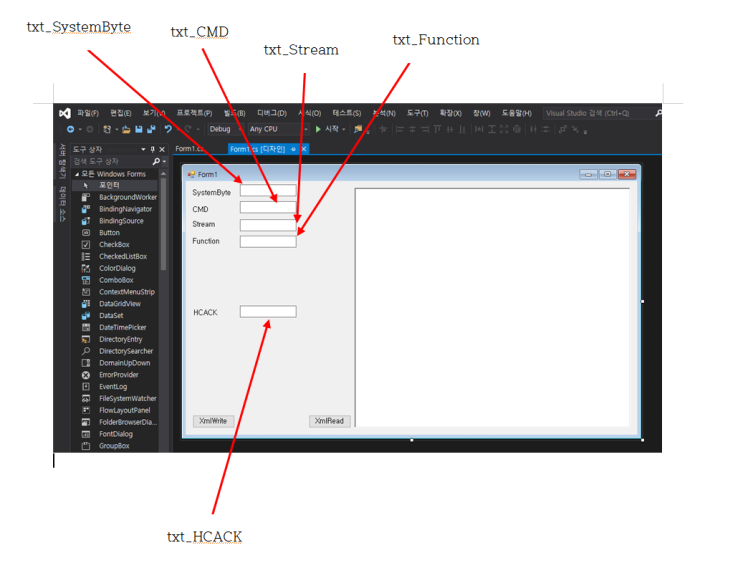This screenshot has width=743, height=563.
Task: Click the align tops layout icon
Action: pyautogui.click(x=437, y=129)
